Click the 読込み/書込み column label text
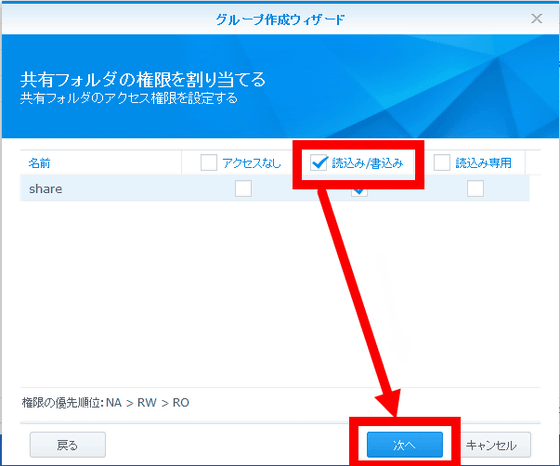The width and height of the screenshot is (560, 466). coord(368,163)
